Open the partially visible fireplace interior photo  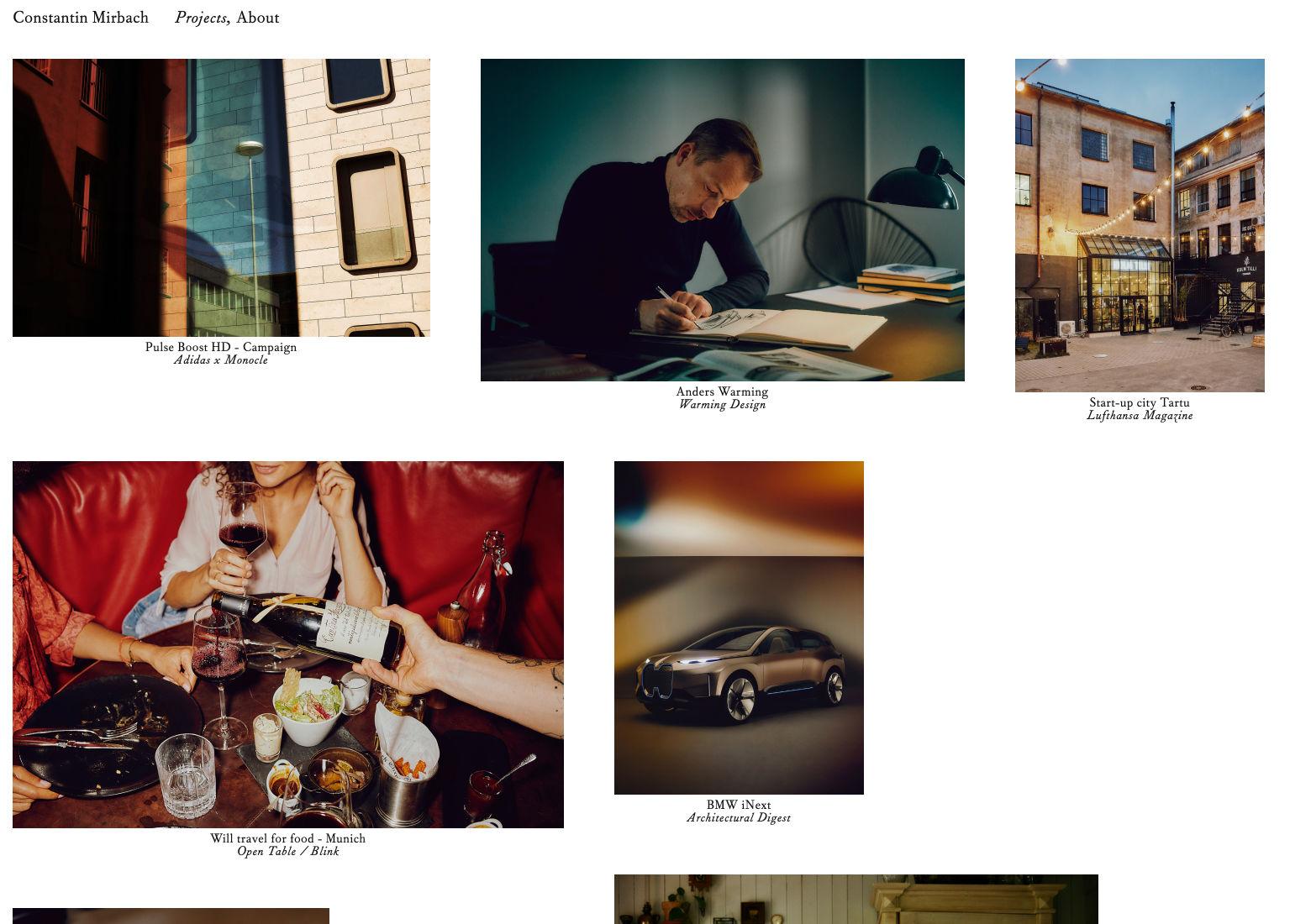[856, 899]
